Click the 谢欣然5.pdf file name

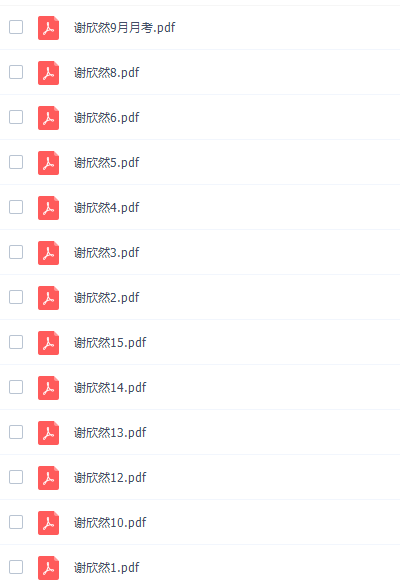point(107,162)
